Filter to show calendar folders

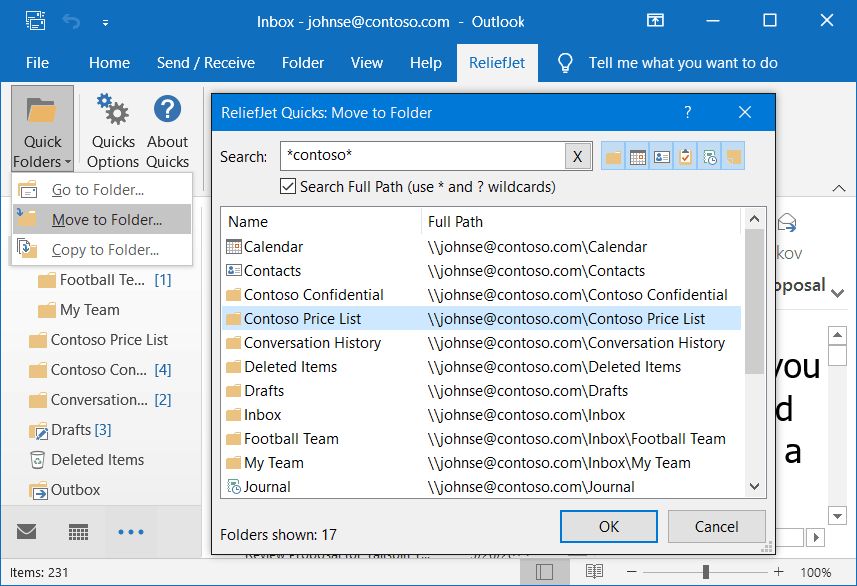pos(638,155)
